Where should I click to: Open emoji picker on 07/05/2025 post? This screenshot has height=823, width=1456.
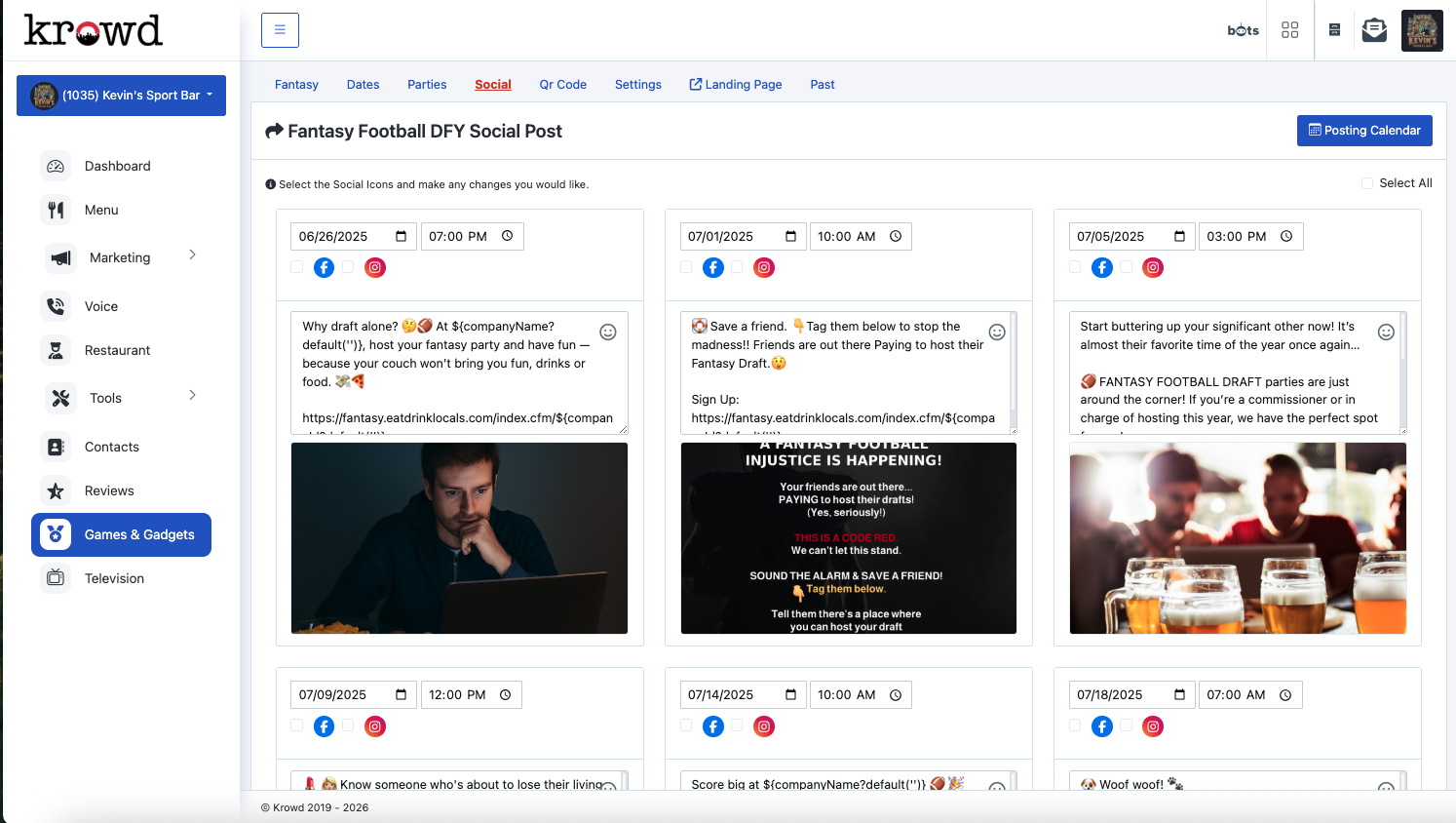1386,333
